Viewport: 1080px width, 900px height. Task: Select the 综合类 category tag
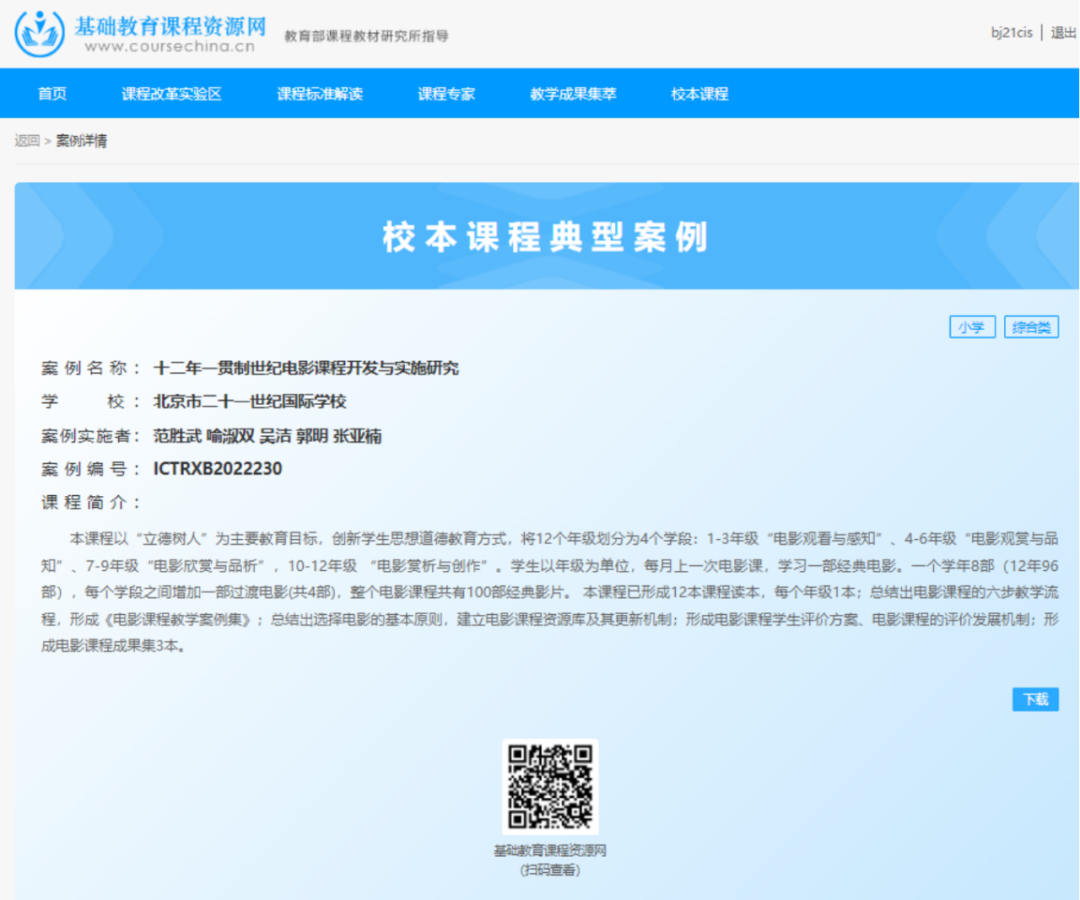tap(1031, 327)
